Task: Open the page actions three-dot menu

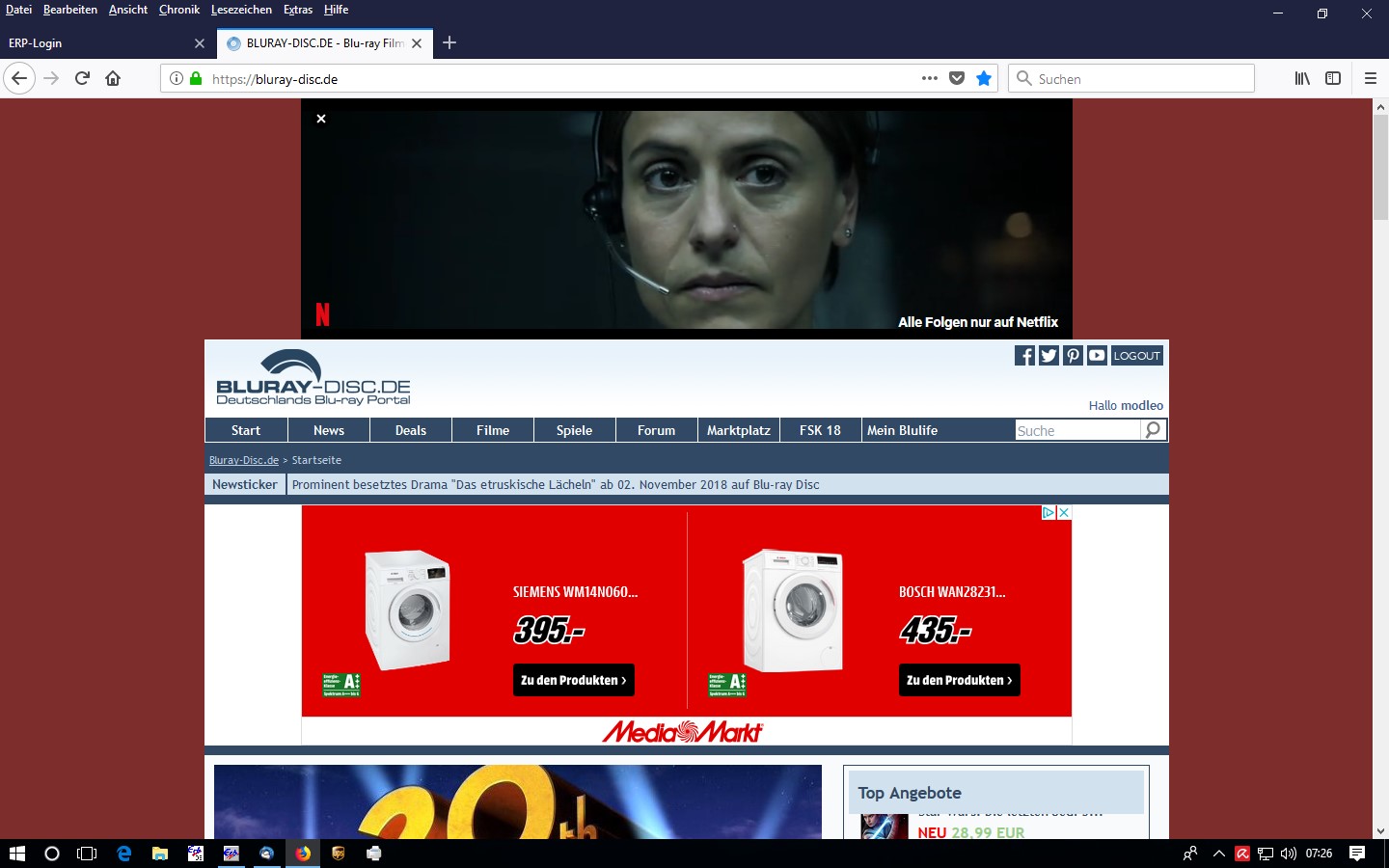Action: (x=930, y=78)
